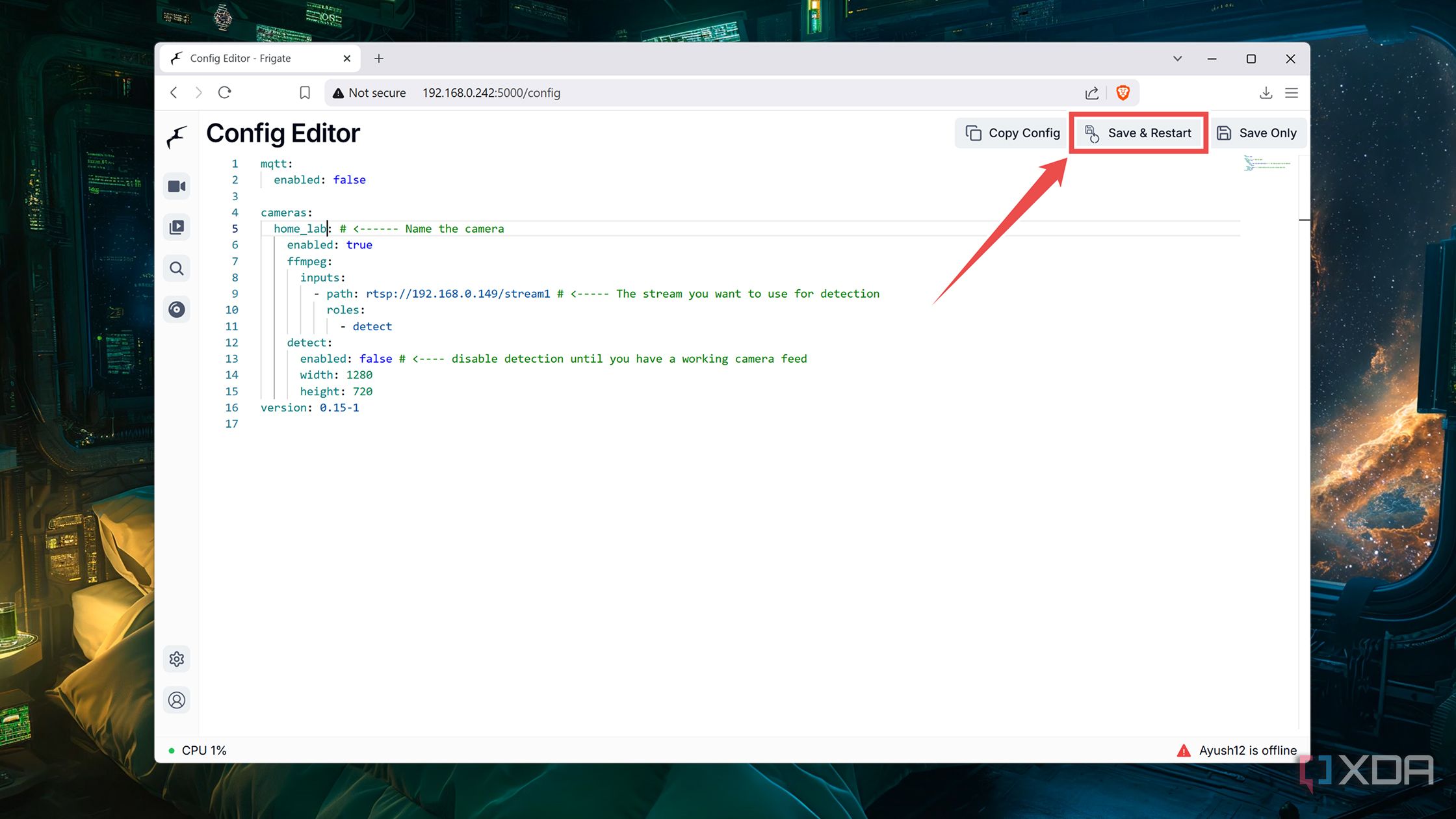The width and height of the screenshot is (1456, 819).
Task: Open browser downloads icon
Action: tap(1266, 93)
